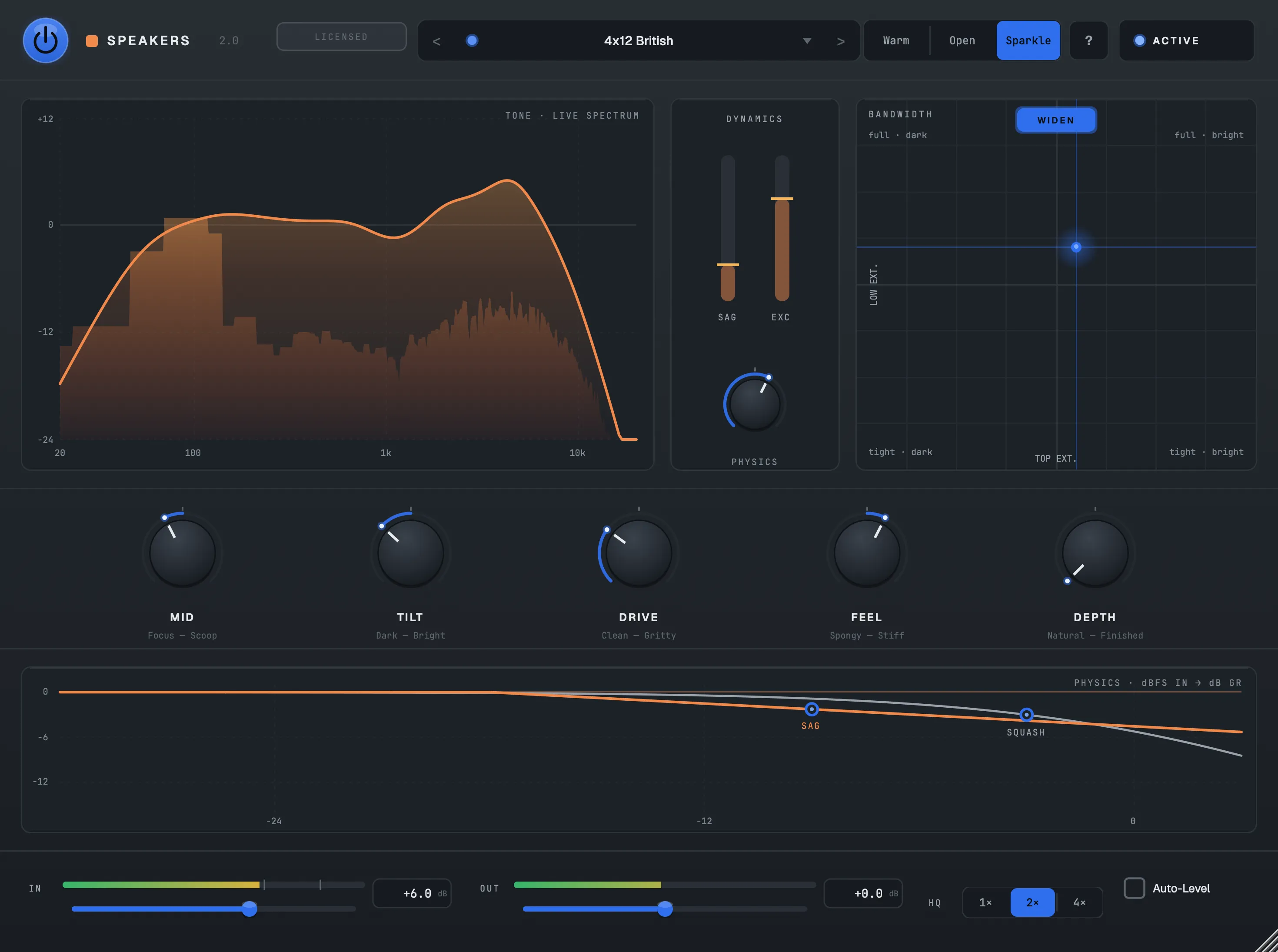The height and width of the screenshot is (952, 1278).
Task: Select the Sparkle voicing tab
Action: pyautogui.click(x=1028, y=40)
